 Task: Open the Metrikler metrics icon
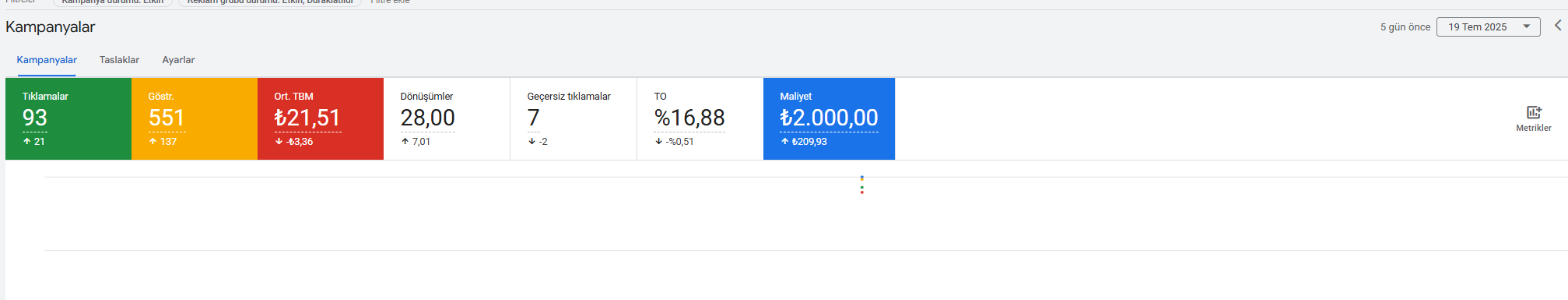[1533, 118]
